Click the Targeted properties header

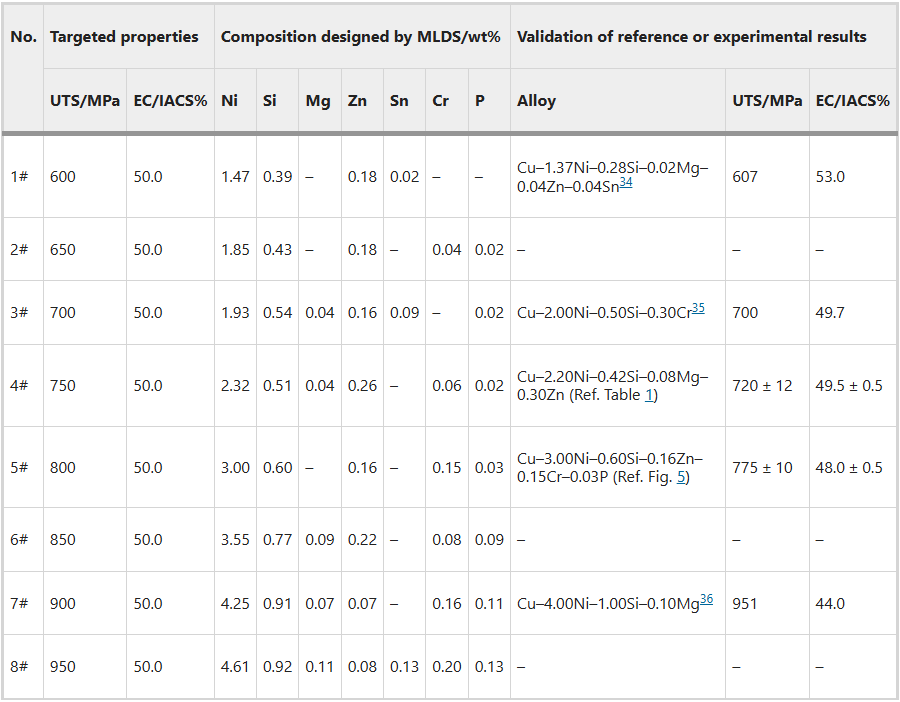pos(124,37)
